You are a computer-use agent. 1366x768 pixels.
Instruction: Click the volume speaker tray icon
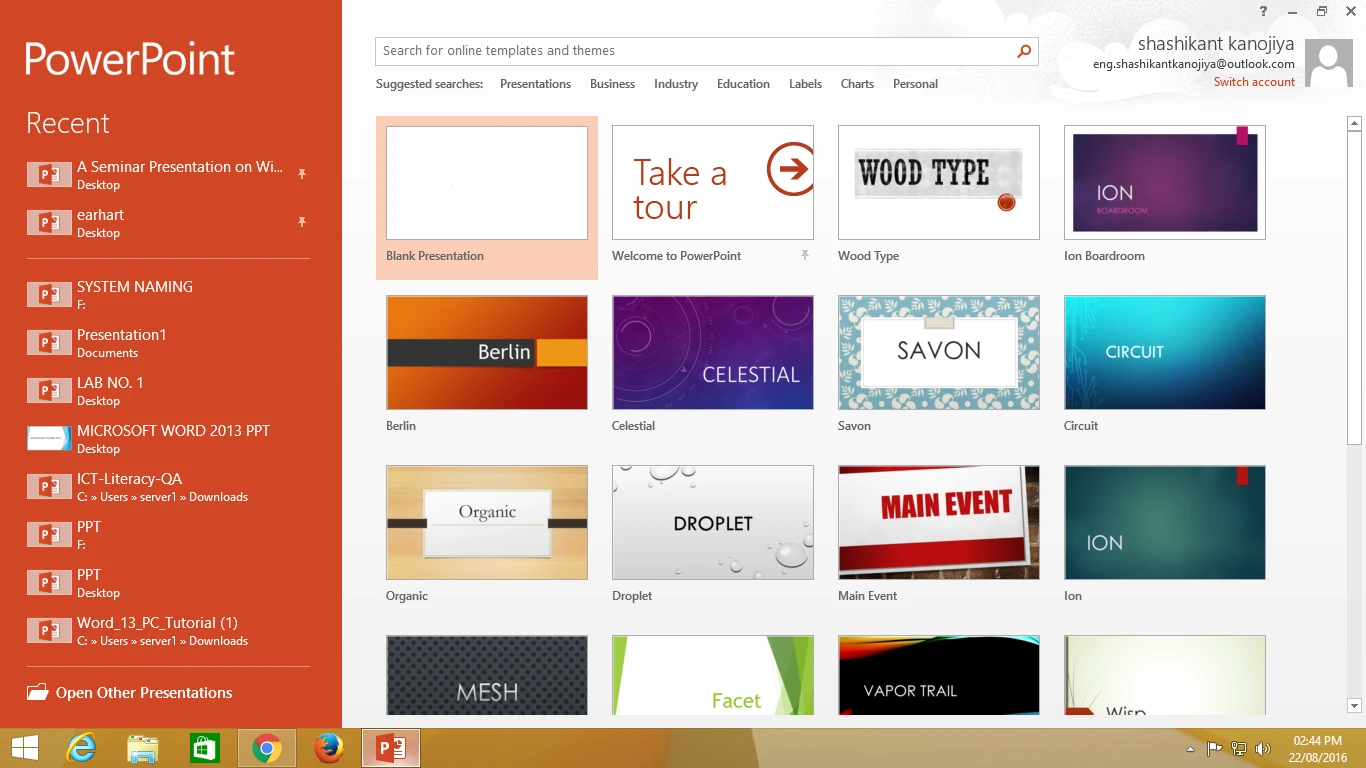(x=1262, y=748)
